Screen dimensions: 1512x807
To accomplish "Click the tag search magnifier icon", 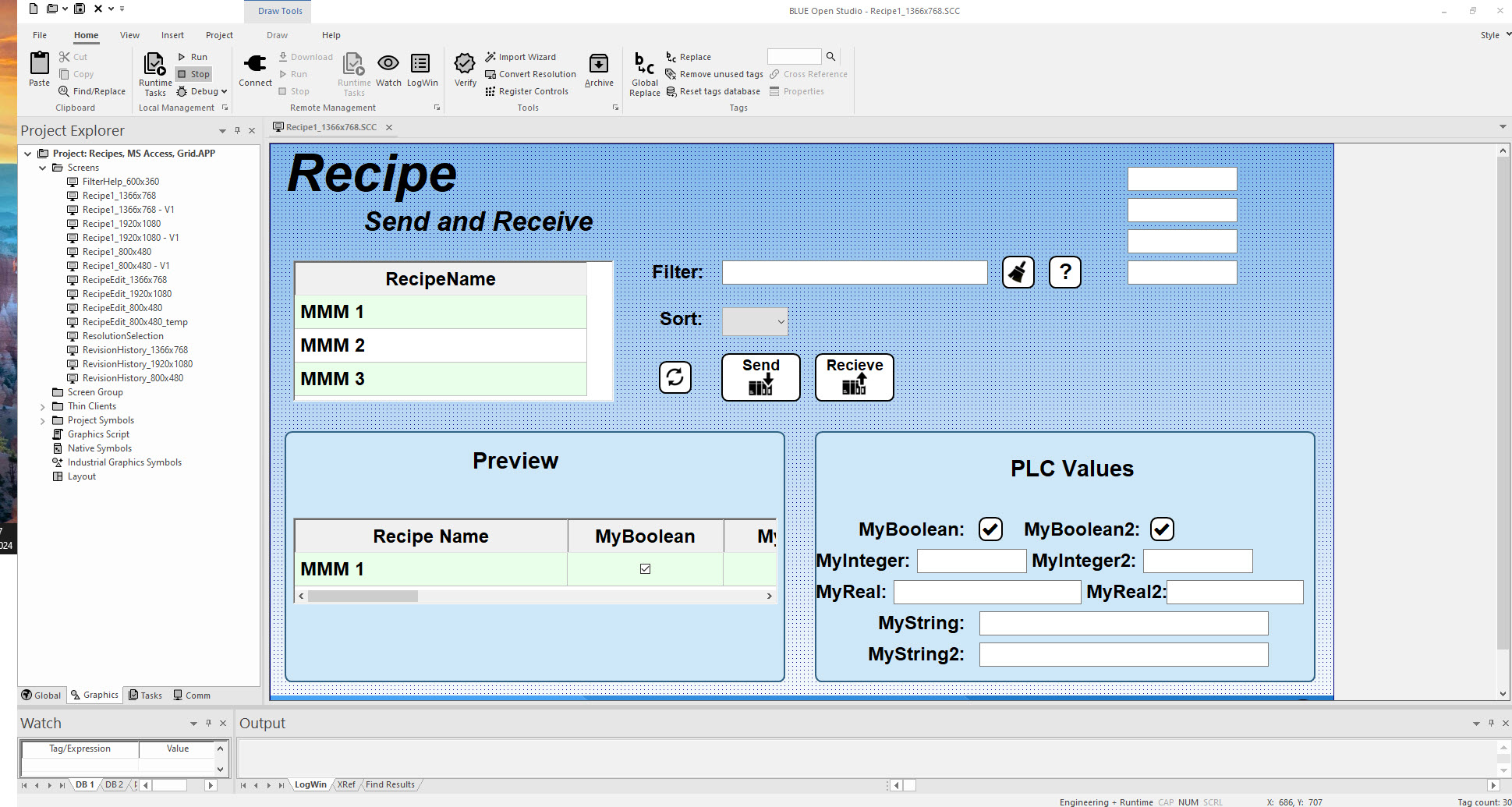I will (x=830, y=56).
